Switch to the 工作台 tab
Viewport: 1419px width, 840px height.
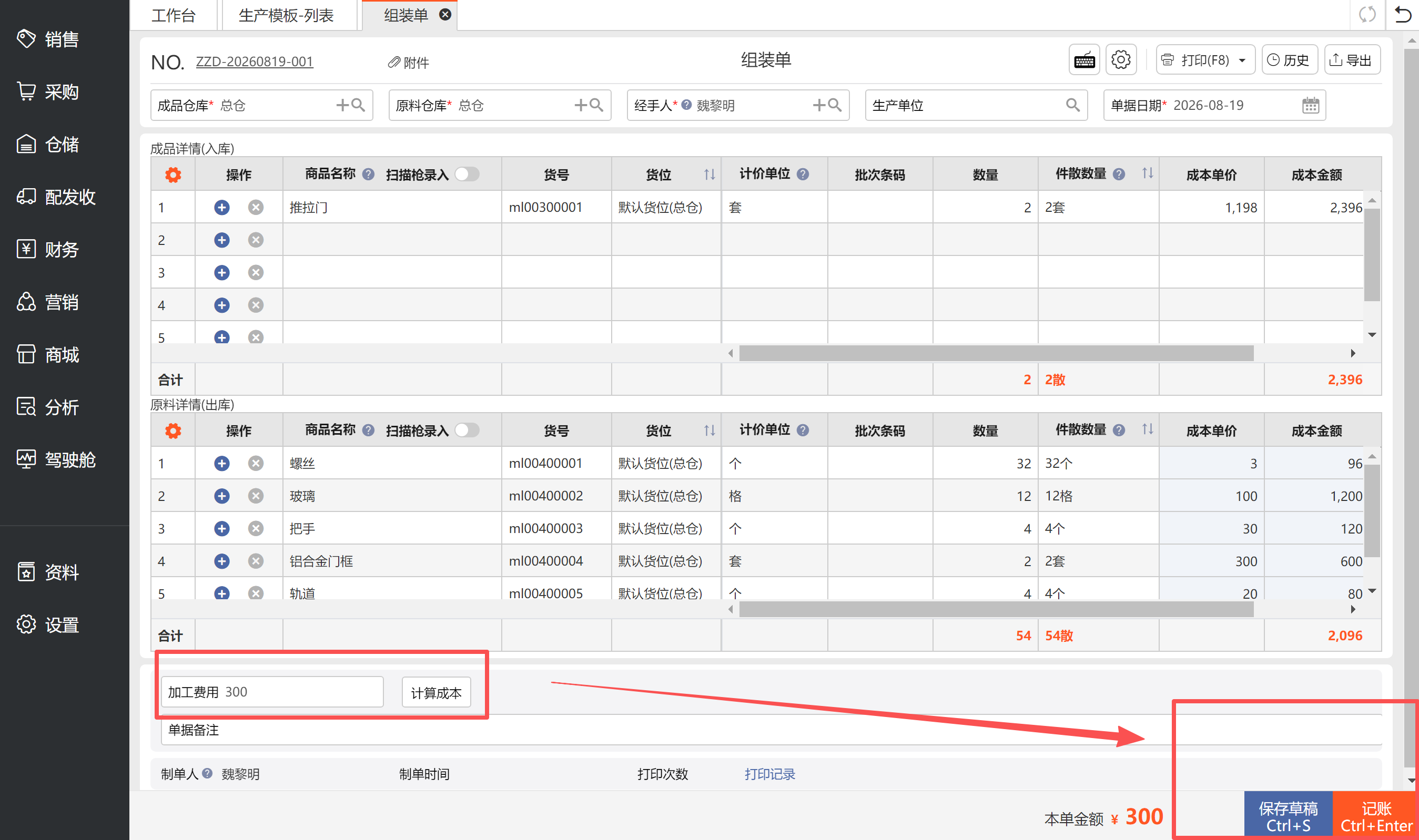173,15
